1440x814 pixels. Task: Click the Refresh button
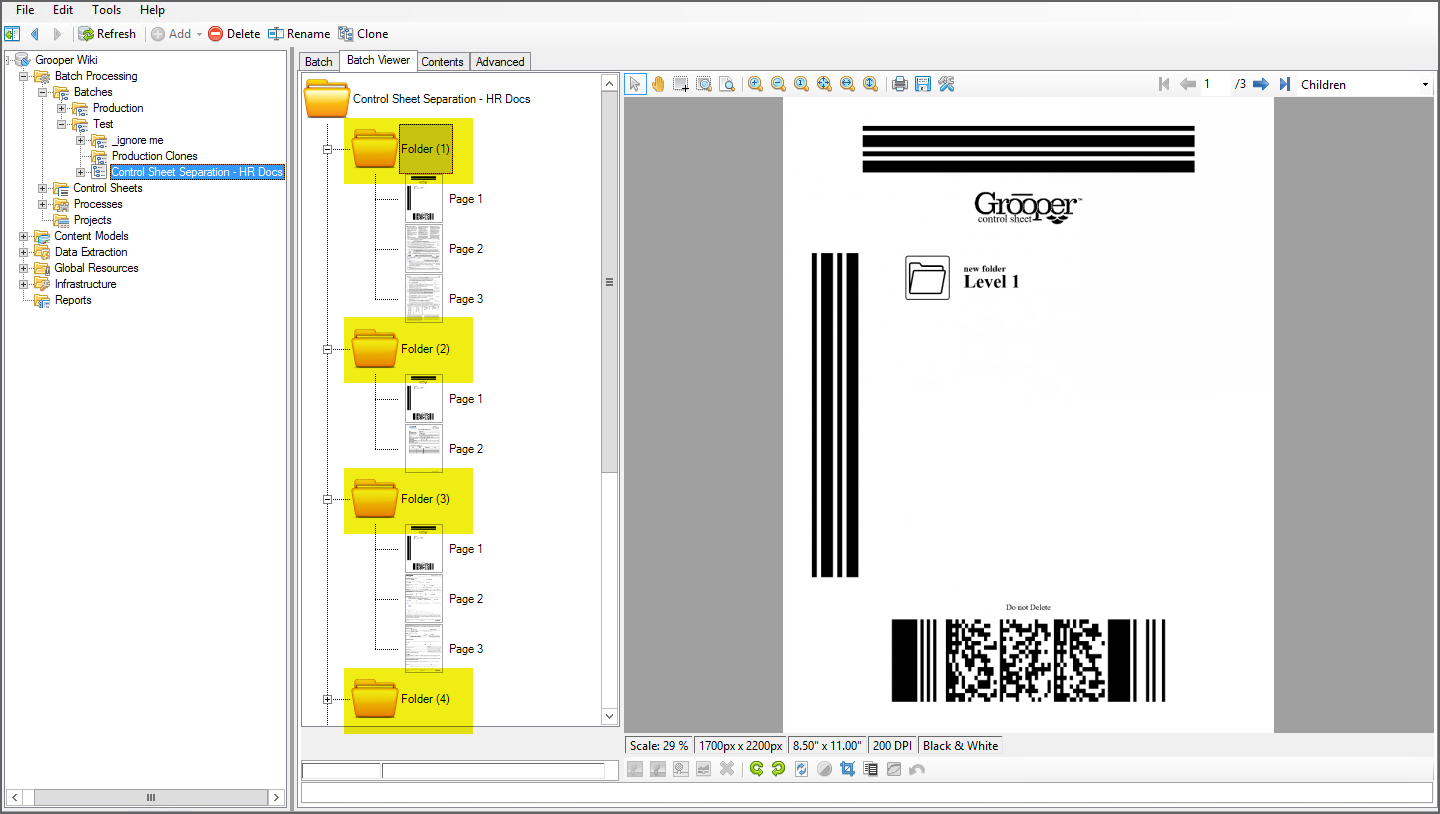point(107,34)
